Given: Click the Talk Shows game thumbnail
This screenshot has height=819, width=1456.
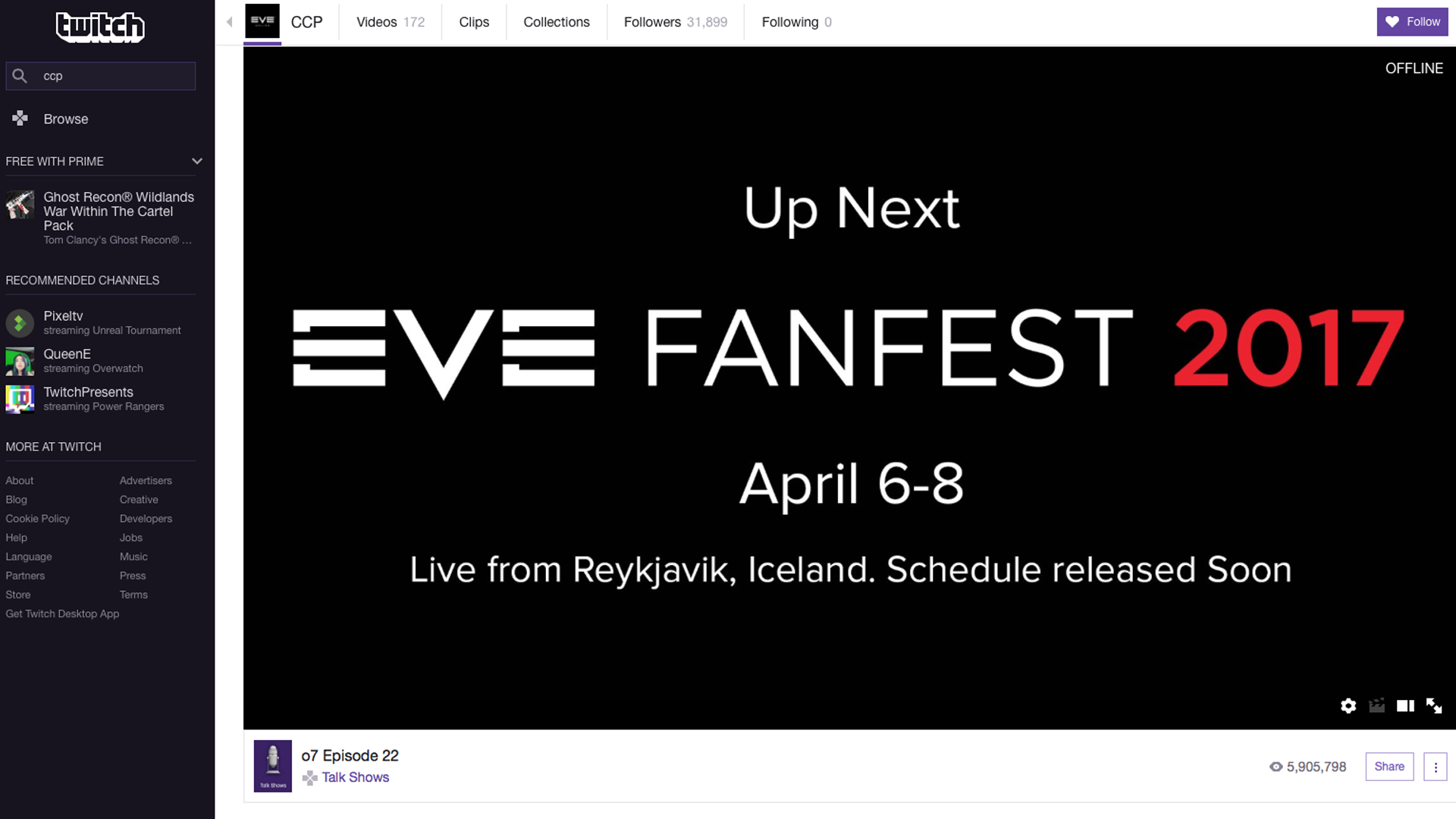Looking at the screenshot, I should tap(273, 766).
